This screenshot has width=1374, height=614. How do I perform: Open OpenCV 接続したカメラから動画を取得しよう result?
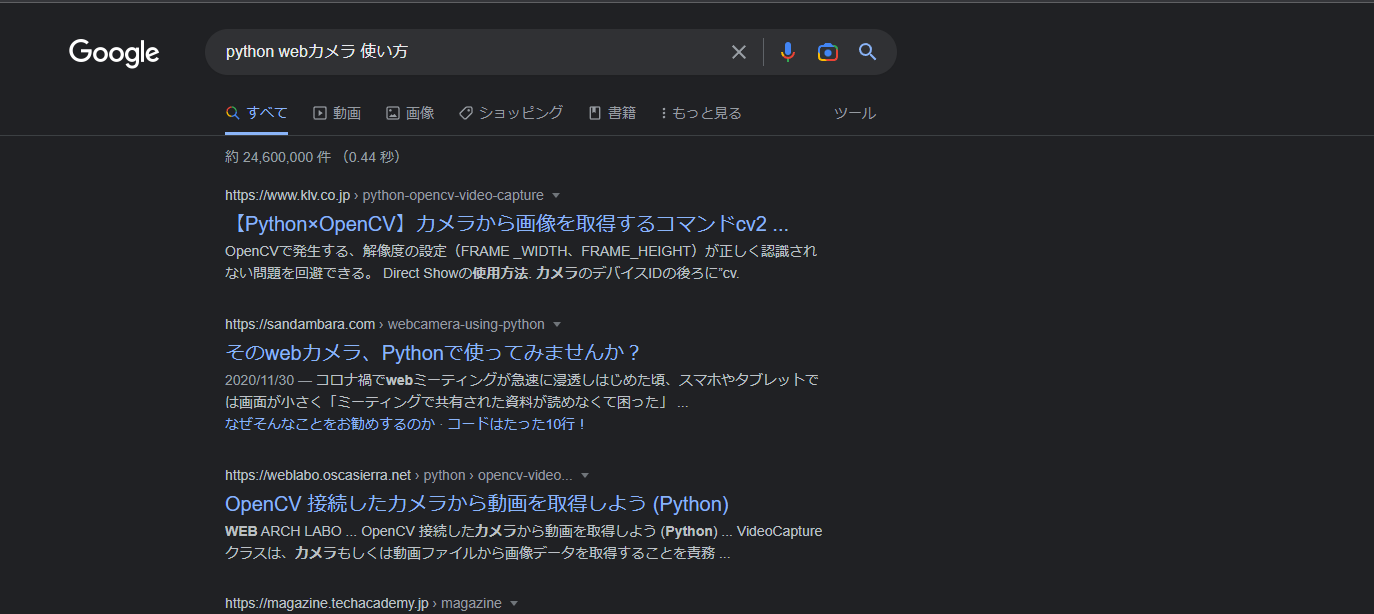coord(477,503)
